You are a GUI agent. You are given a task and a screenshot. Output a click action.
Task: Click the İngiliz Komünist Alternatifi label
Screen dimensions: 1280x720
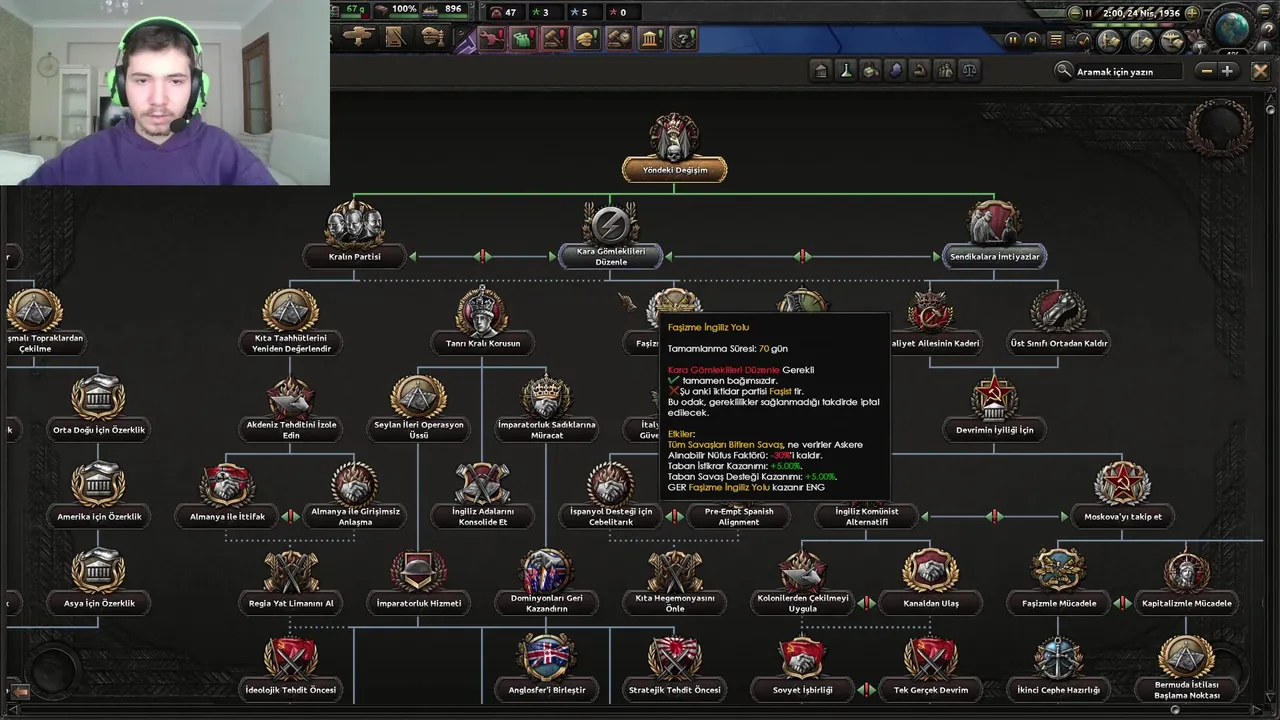[866, 516]
